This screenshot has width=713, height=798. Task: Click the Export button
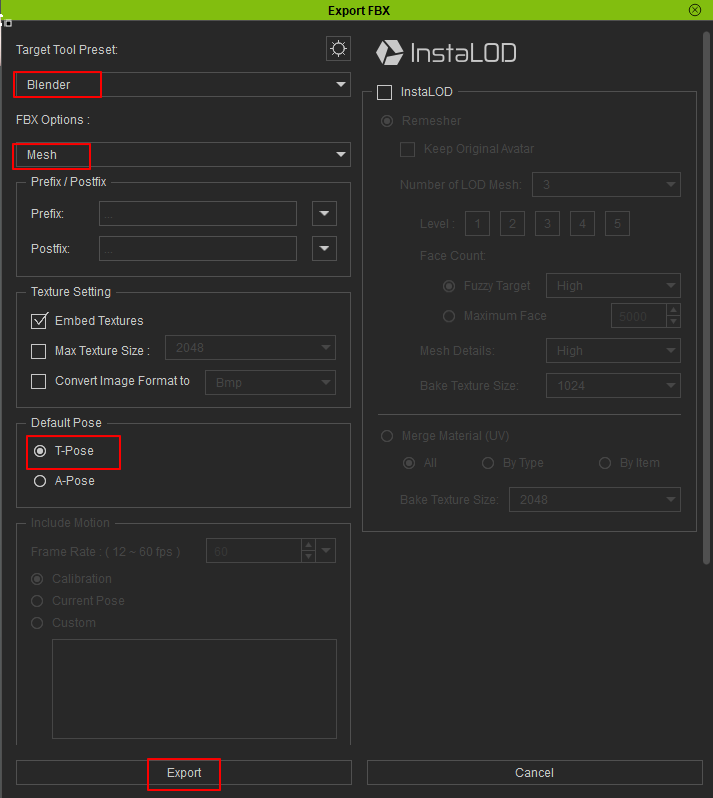tap(184, 773)
